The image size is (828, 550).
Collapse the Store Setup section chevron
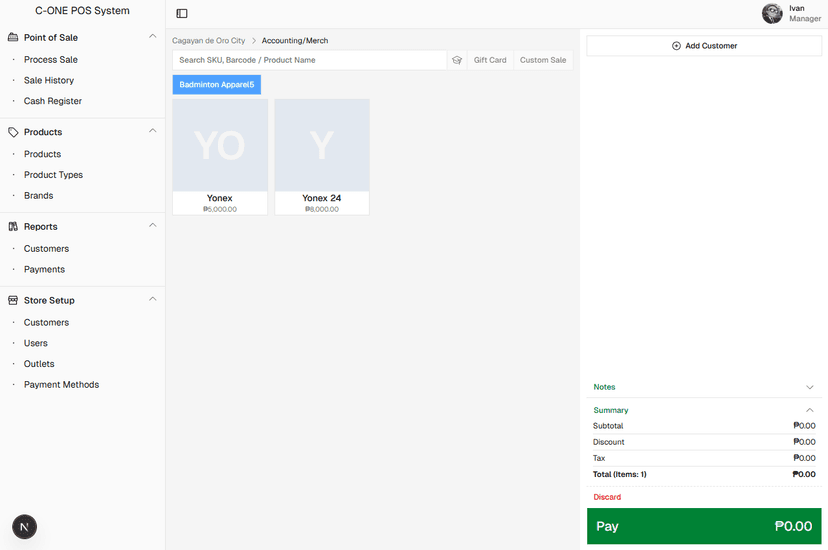[x=153, y=299]
